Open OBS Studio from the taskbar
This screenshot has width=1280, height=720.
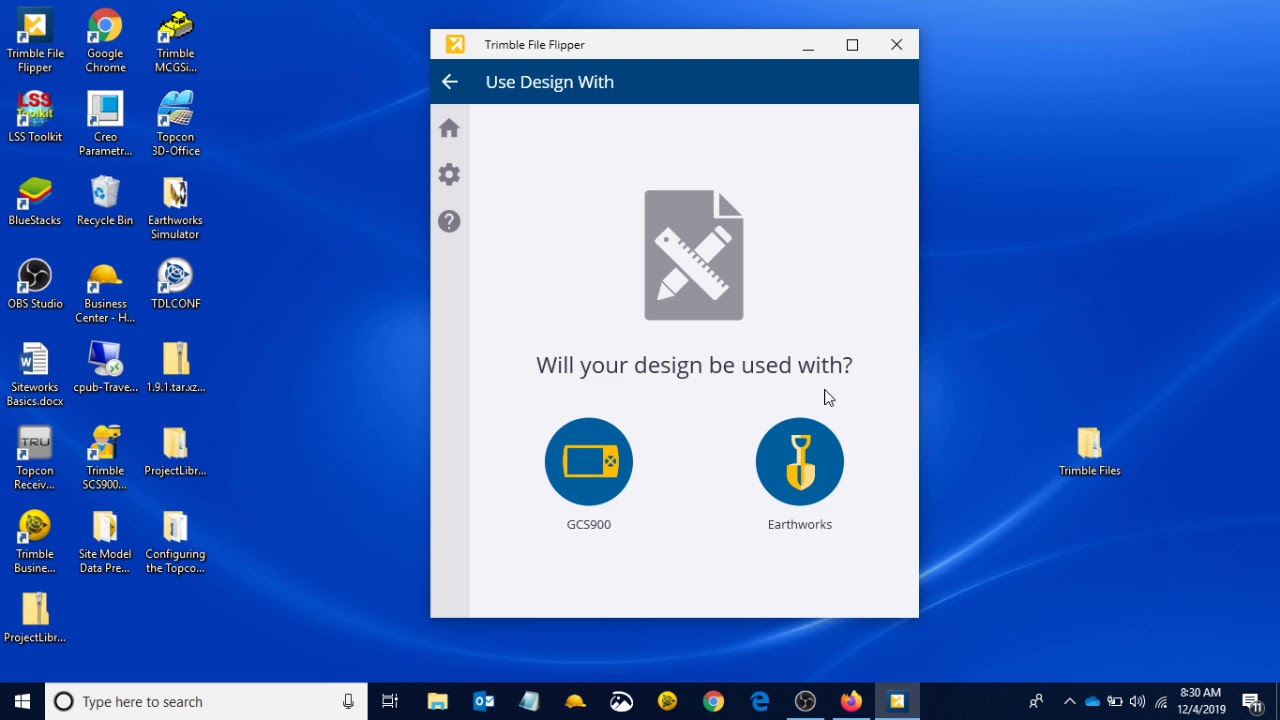pos(805,702)
